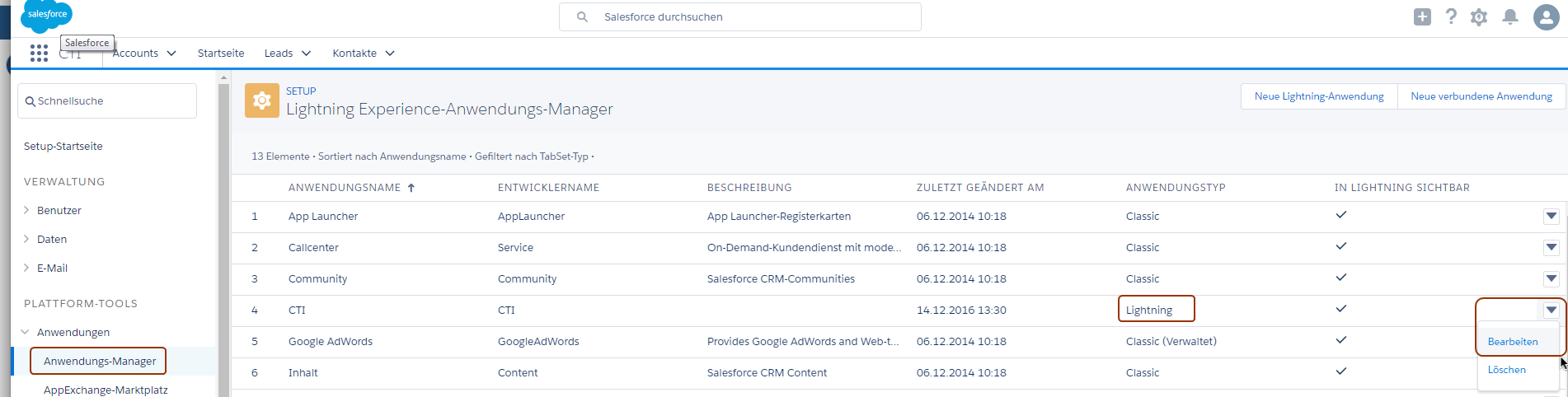Screen dimensions: 1568x397
Task: Click the Inhalt name cell
Action: coord(303,373)
